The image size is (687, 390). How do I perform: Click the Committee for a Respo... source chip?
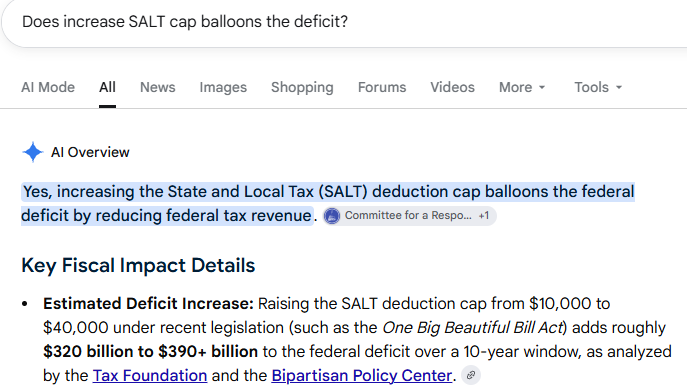point(410,216)
